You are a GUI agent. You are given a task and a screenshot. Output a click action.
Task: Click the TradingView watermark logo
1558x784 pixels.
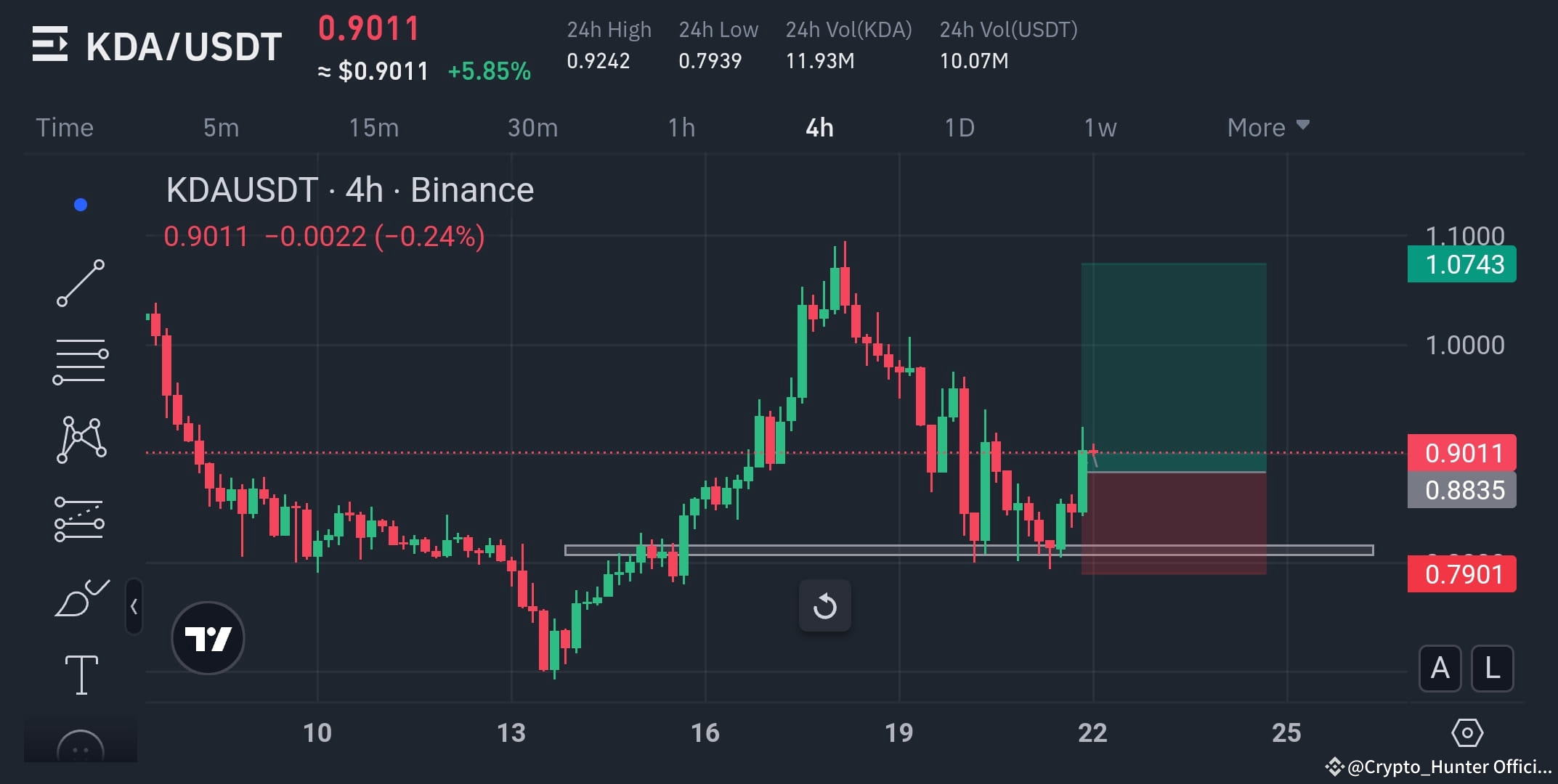tap(208, 637)
